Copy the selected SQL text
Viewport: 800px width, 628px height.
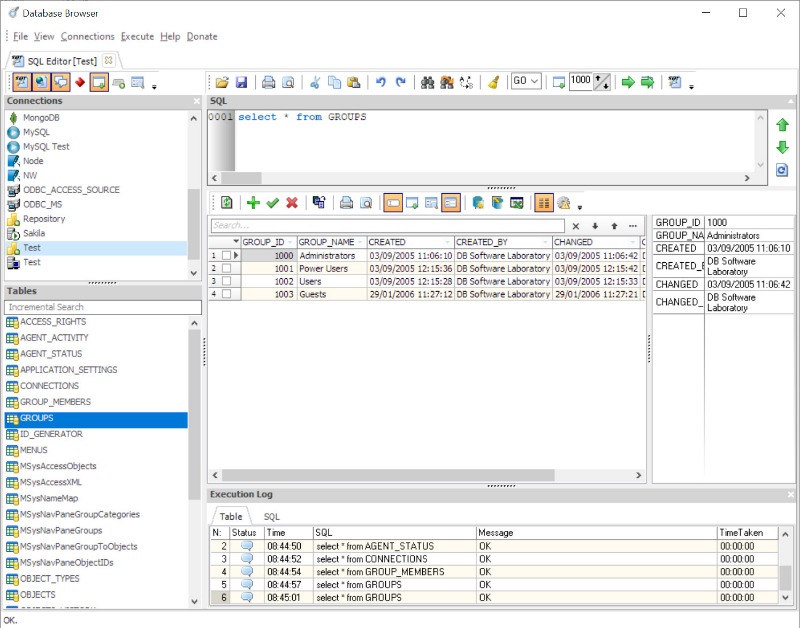(x=334, y=82)
